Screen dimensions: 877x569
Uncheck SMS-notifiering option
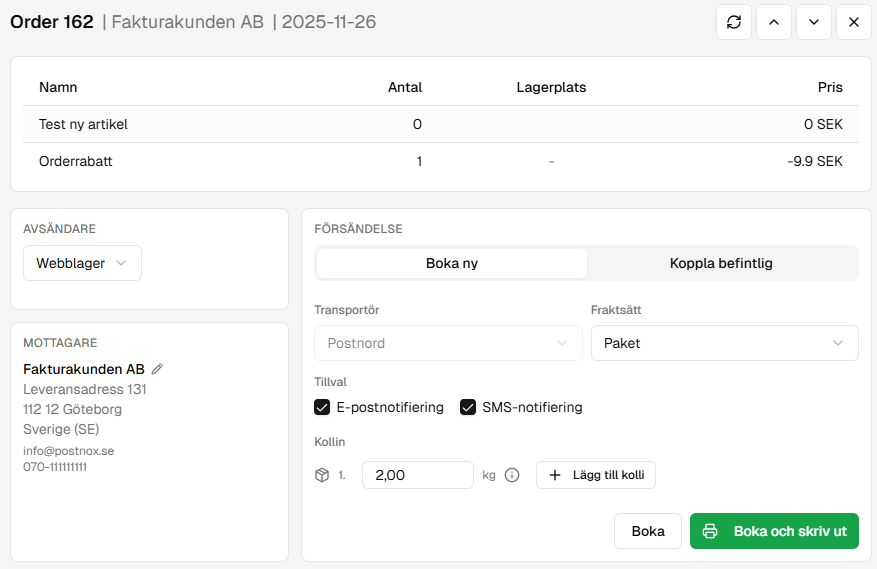point(468,407)
